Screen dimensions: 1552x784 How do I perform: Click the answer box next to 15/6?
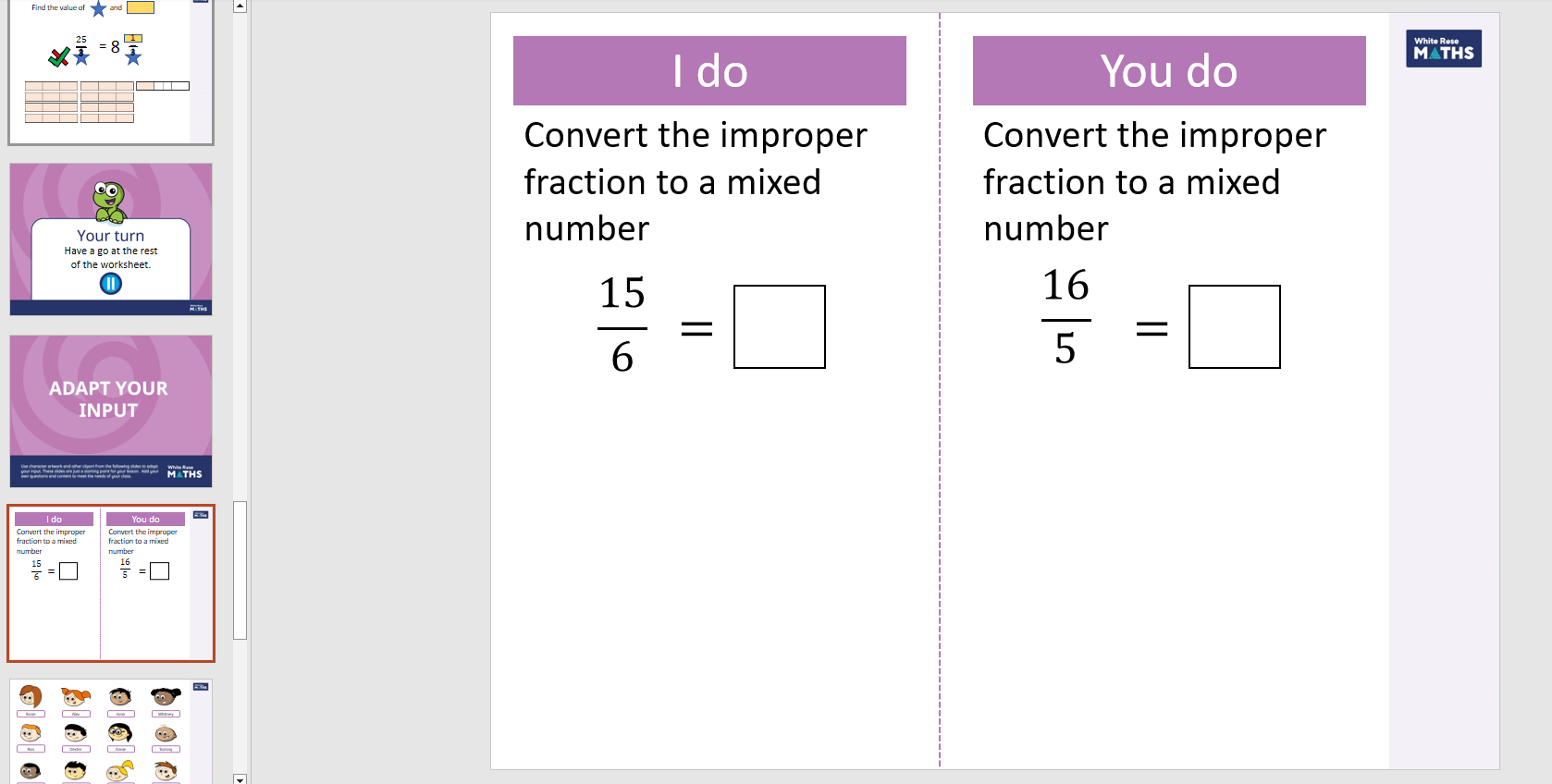tap(779, 326)
